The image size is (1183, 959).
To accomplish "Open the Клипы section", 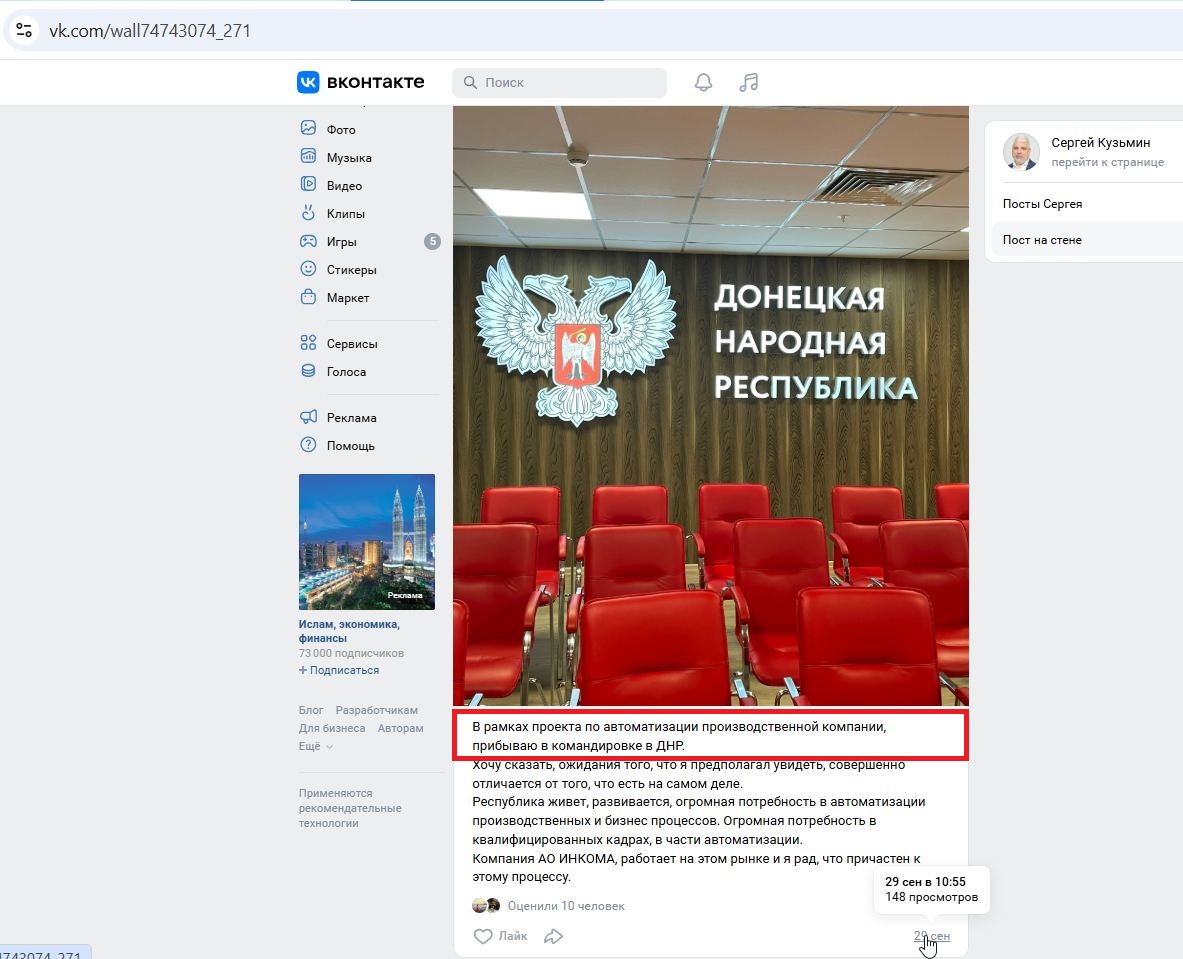I will (x=343, y=213).
